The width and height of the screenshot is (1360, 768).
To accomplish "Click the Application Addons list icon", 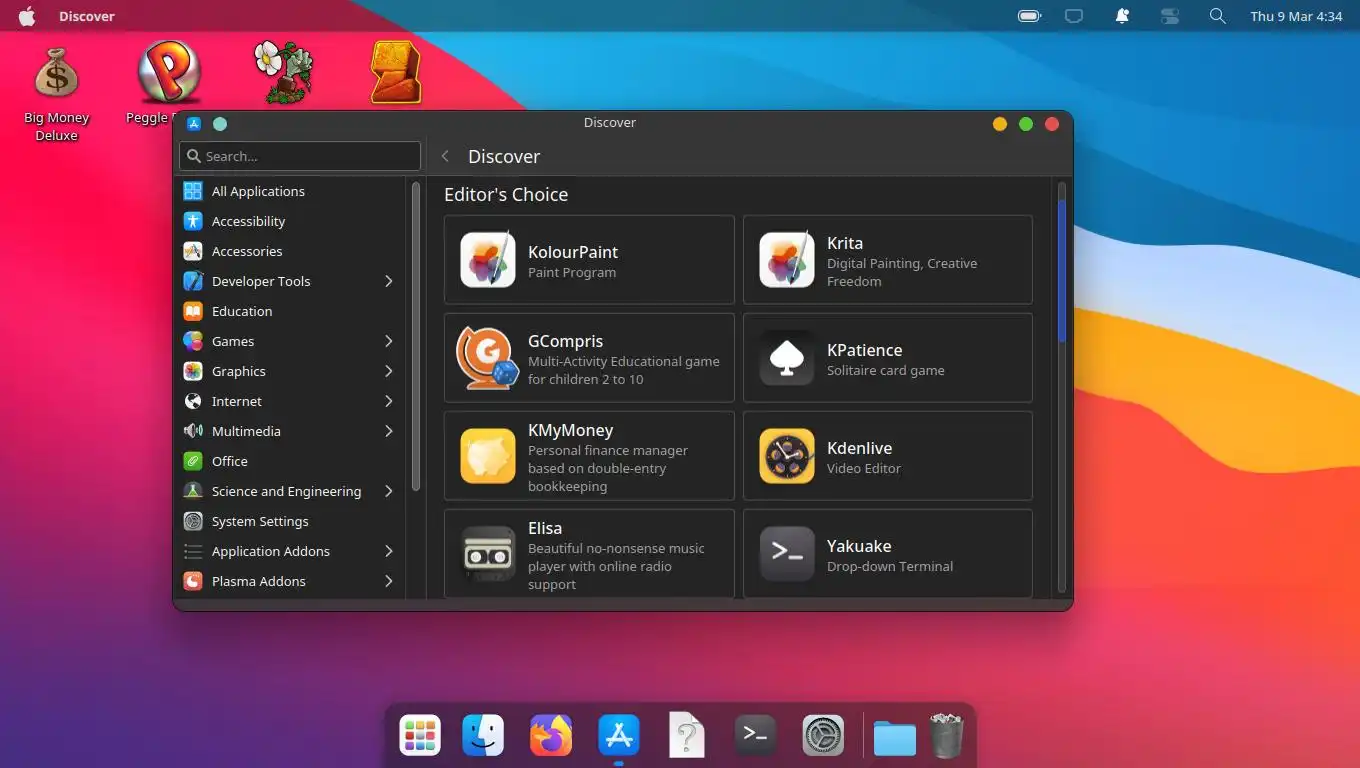I will pyautogui.click(x=193, y=551).
